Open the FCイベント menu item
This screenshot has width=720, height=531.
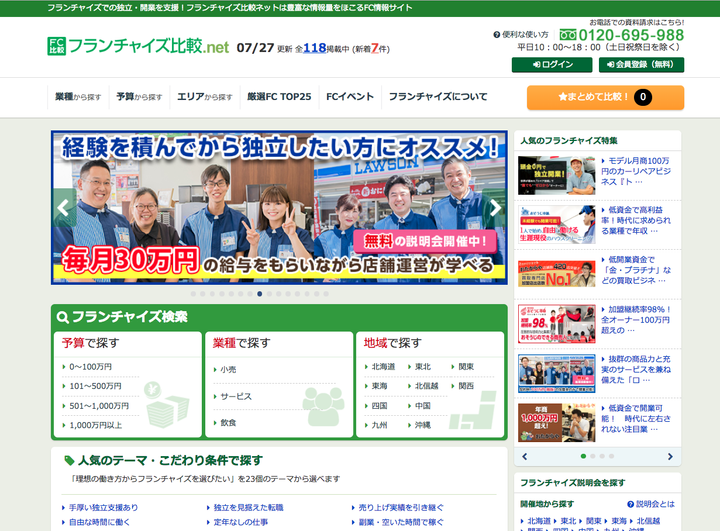click(350, 97)
